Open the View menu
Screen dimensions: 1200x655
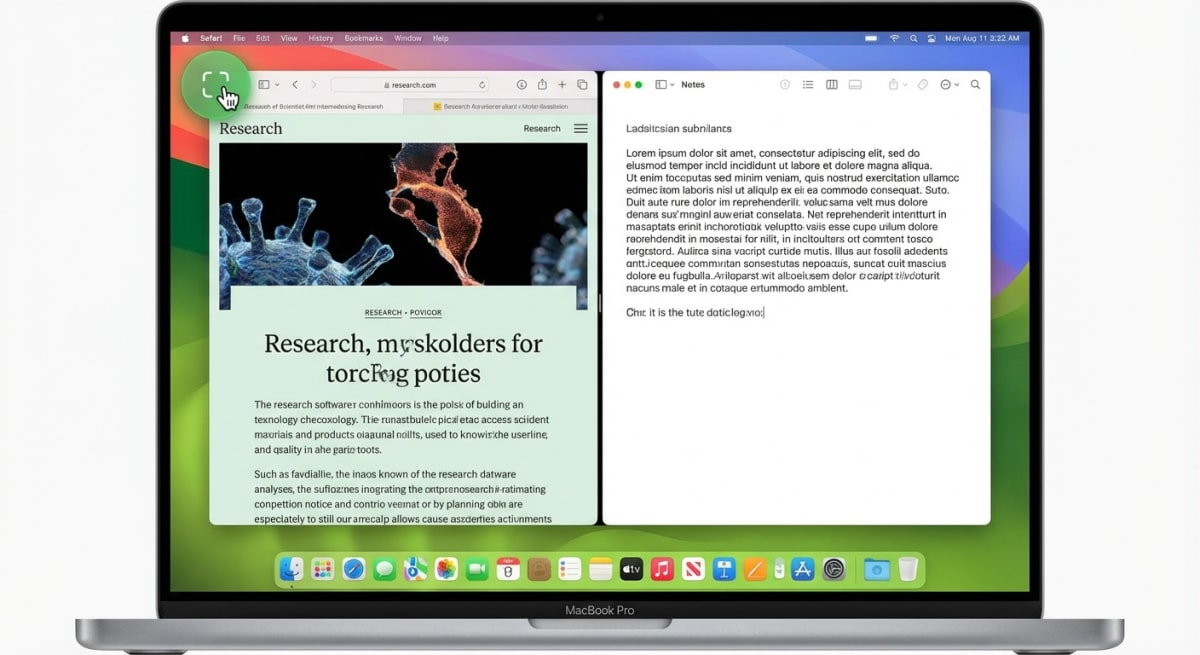[x=289, y=38]
